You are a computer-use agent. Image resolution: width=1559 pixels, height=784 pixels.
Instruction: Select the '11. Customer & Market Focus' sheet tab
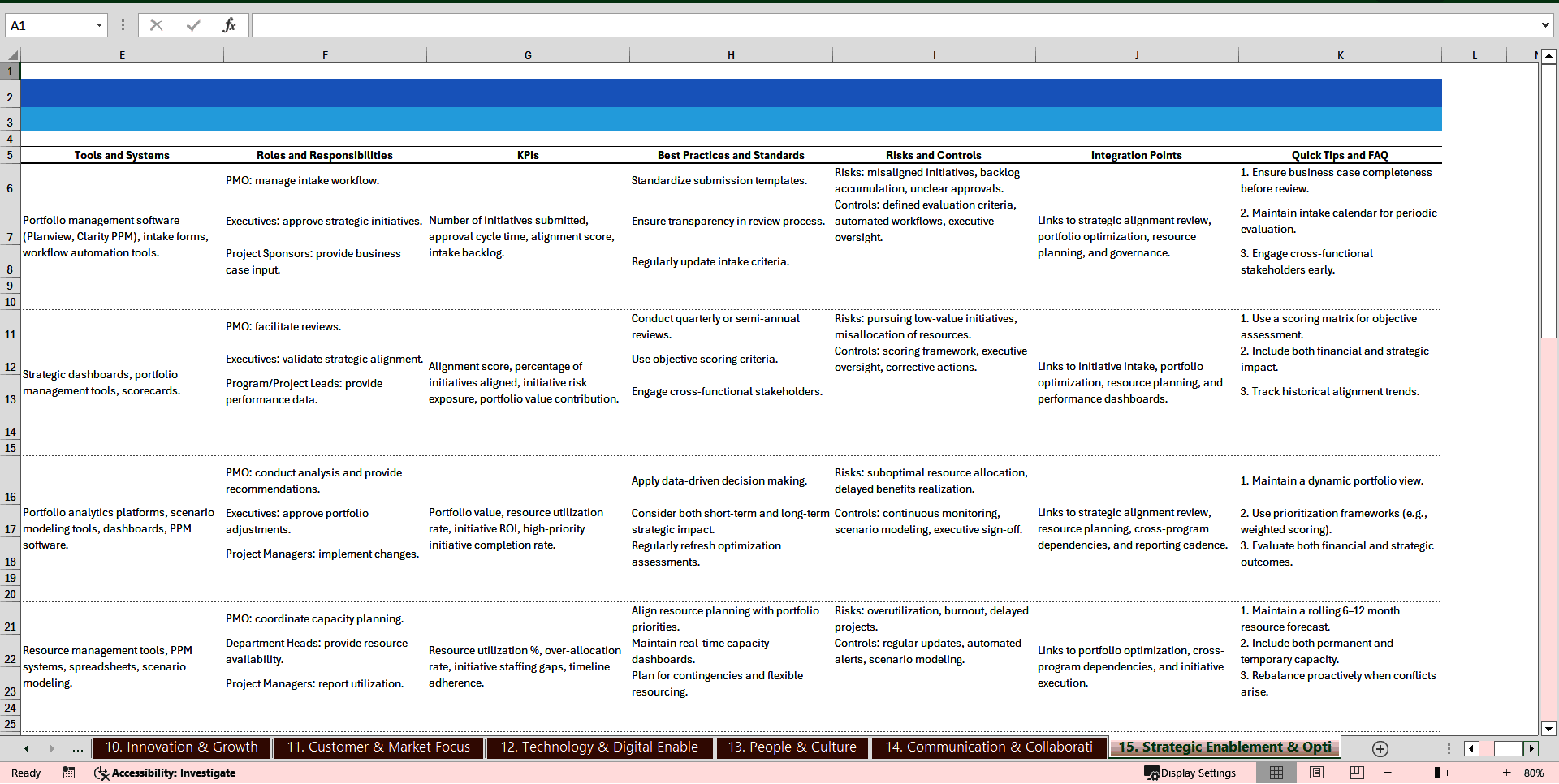click(x=378, y=747)
